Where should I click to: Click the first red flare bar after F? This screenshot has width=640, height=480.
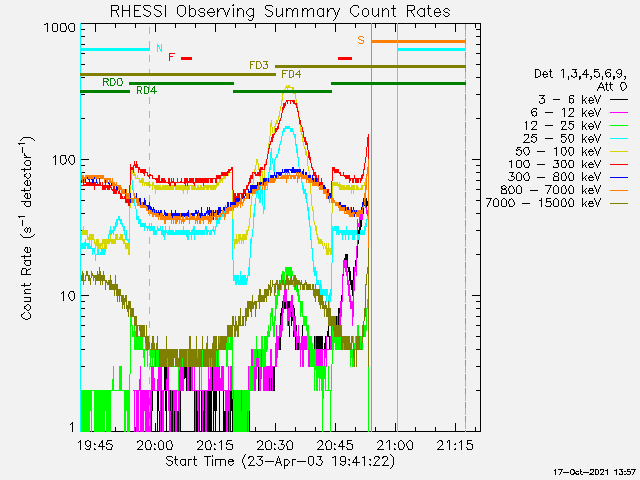click(x=187, y=58)
